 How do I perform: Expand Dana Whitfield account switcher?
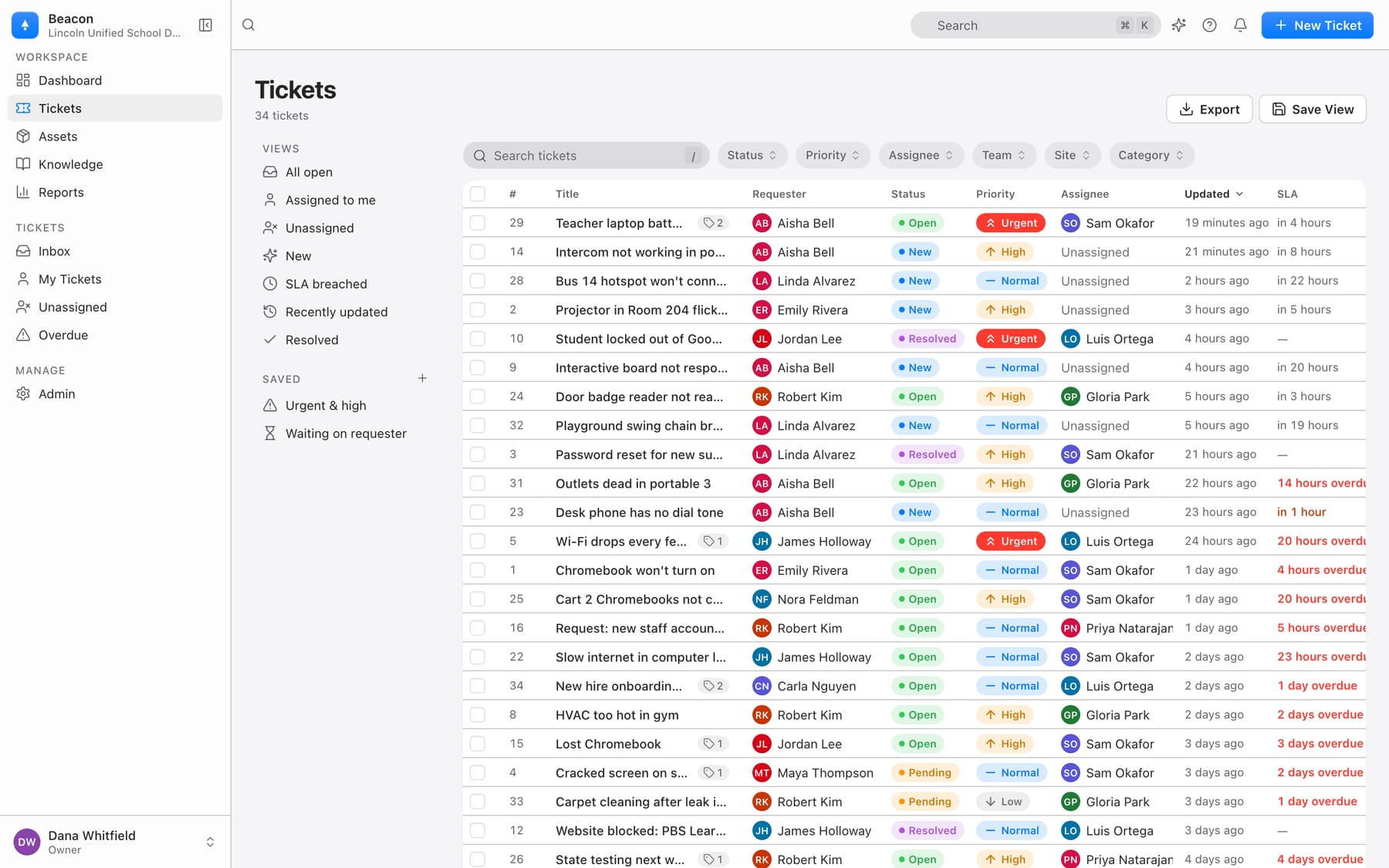click(x=210, y=842)
